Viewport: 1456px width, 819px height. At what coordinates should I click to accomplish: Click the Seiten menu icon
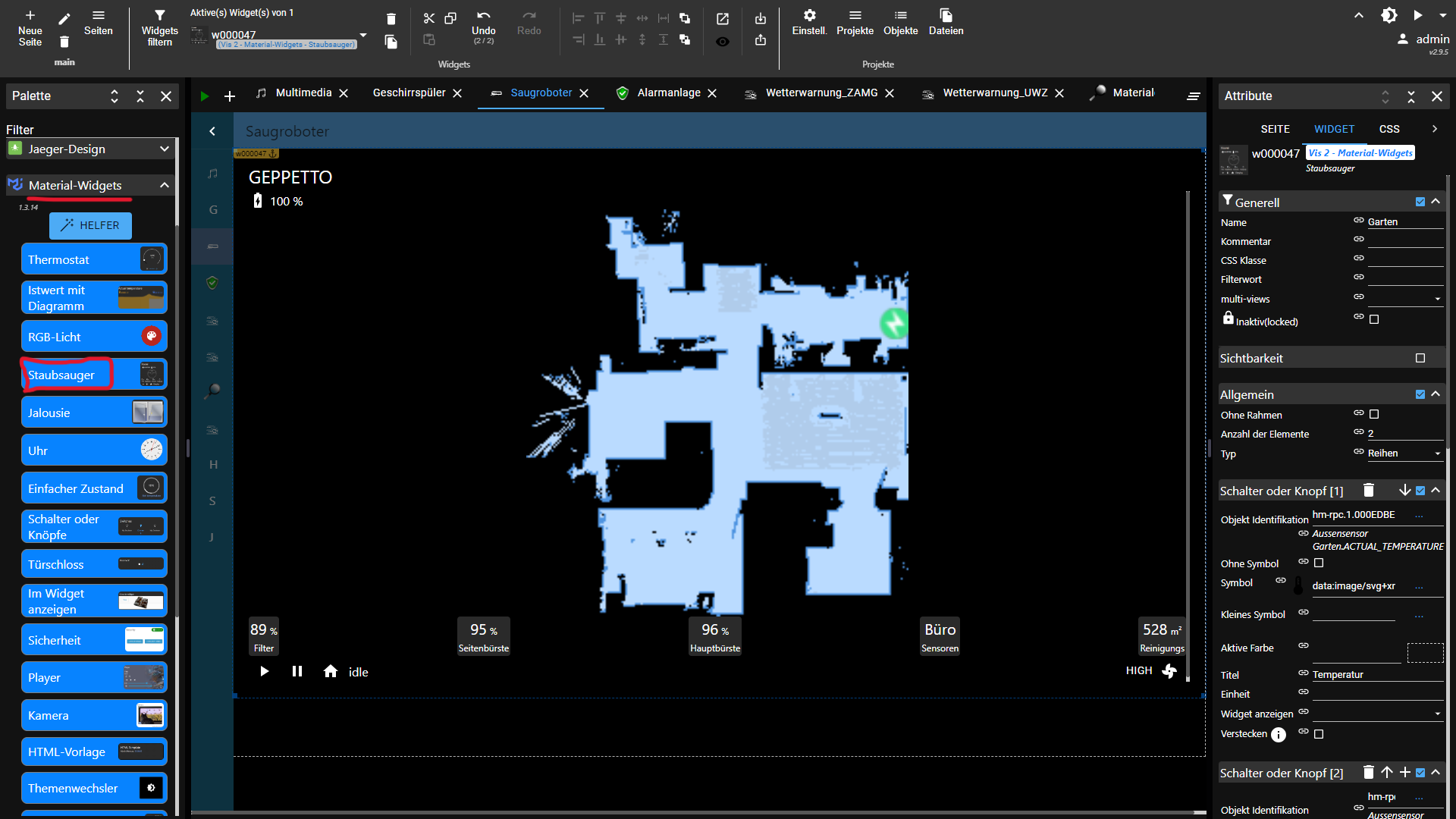(x=99, y=15)
